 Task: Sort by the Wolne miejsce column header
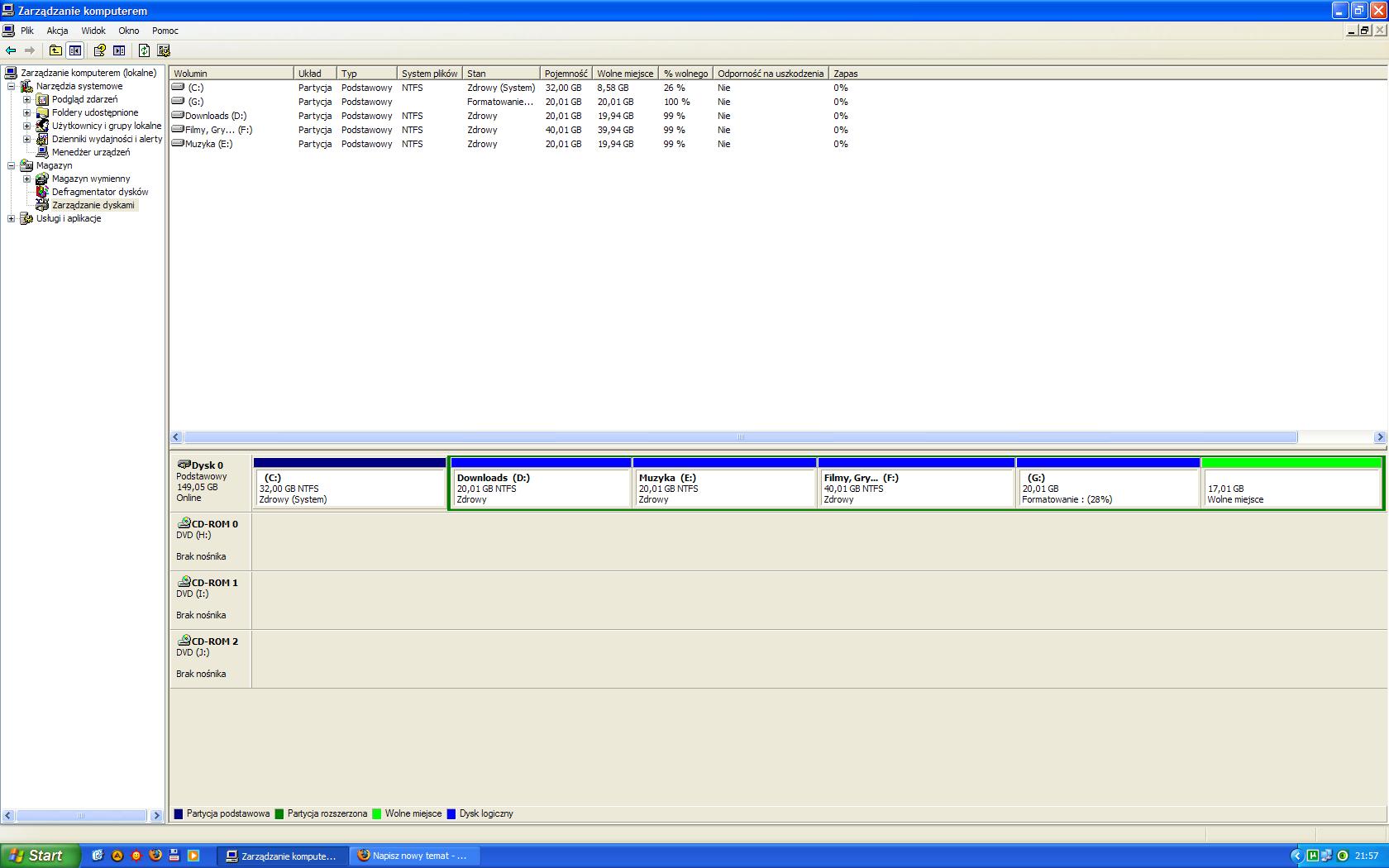(x=626, y=73)
